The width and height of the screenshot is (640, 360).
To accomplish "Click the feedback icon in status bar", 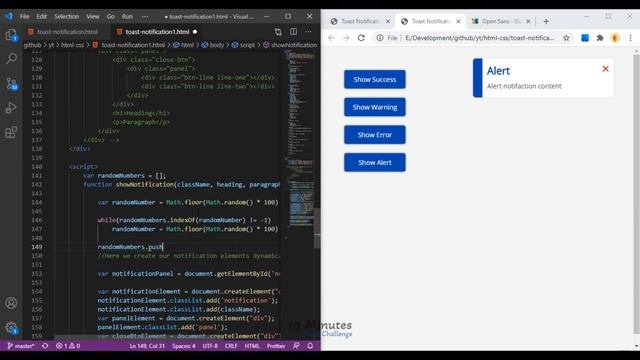I will 296,346.
